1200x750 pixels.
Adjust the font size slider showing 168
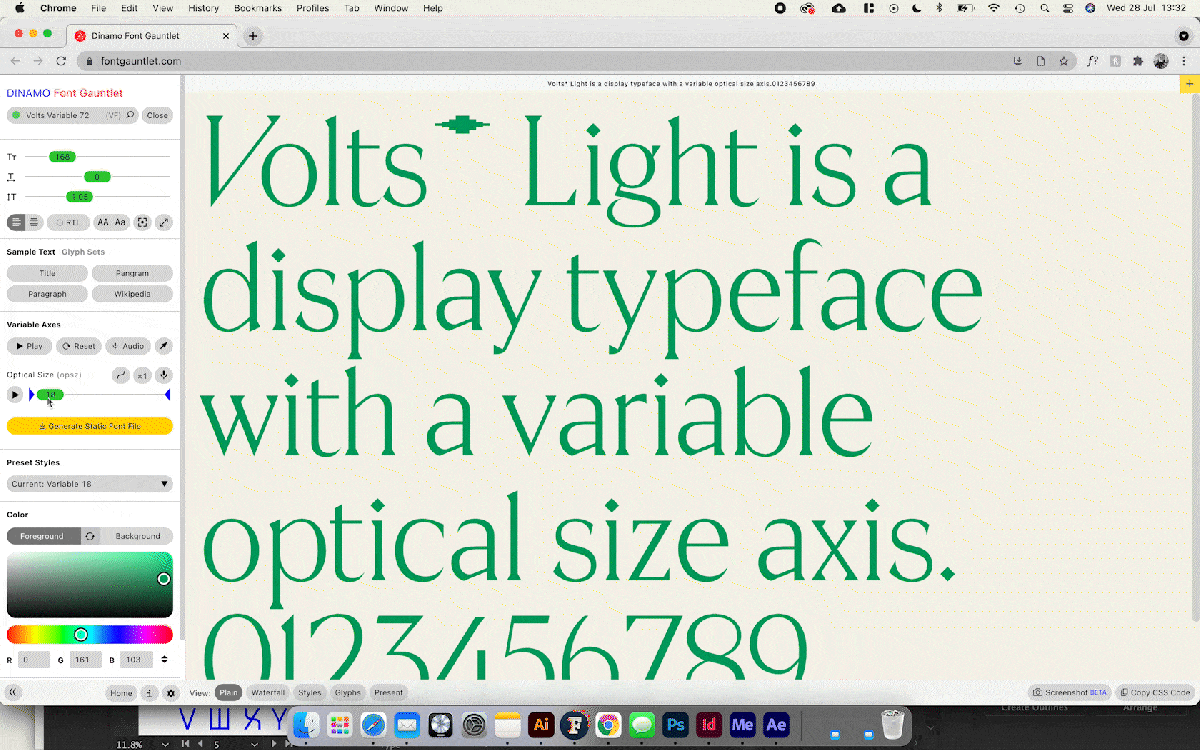62,157
